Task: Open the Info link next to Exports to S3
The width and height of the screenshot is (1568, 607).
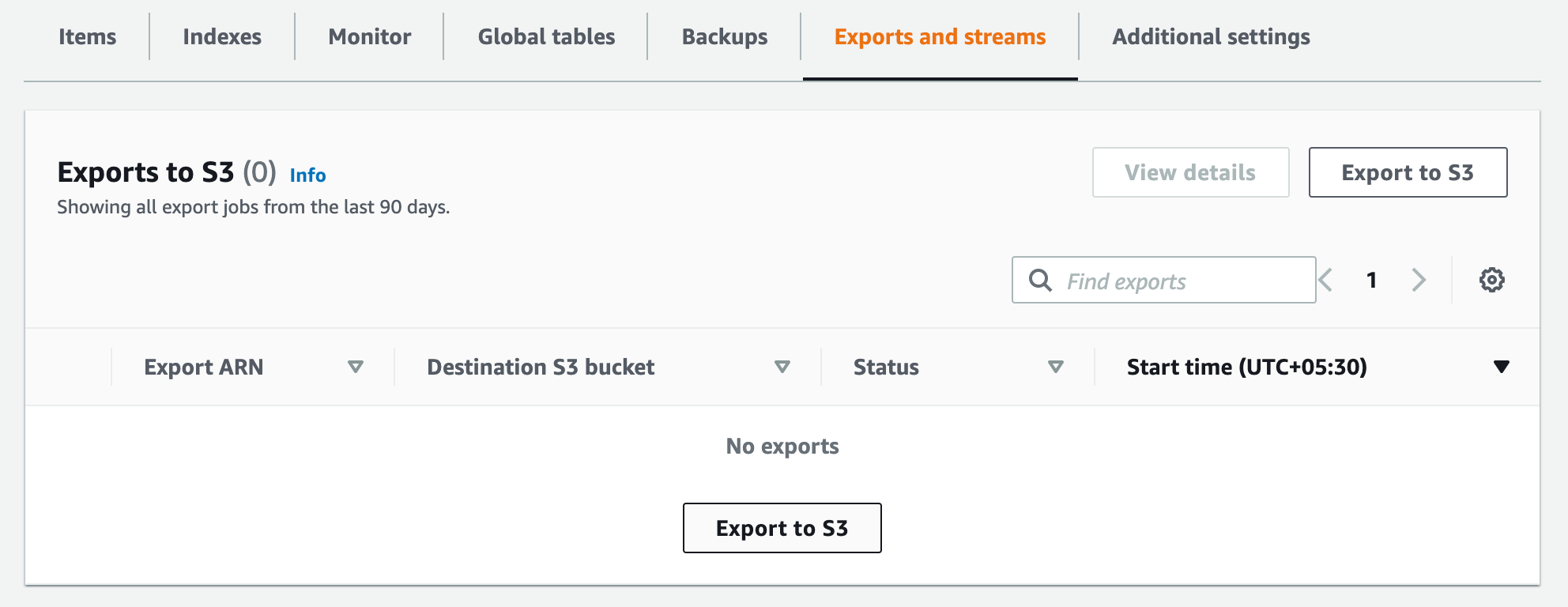Action: click(307, 175)
